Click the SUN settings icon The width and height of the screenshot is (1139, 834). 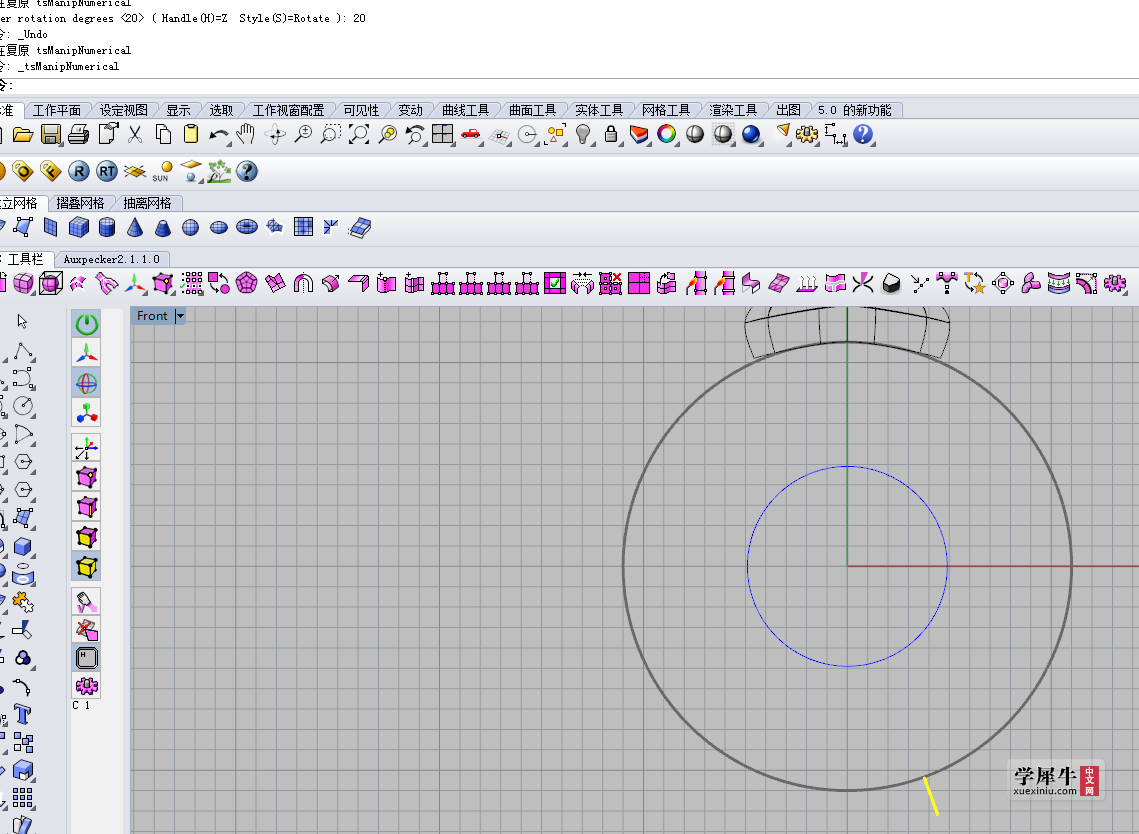tap(163, 171)
